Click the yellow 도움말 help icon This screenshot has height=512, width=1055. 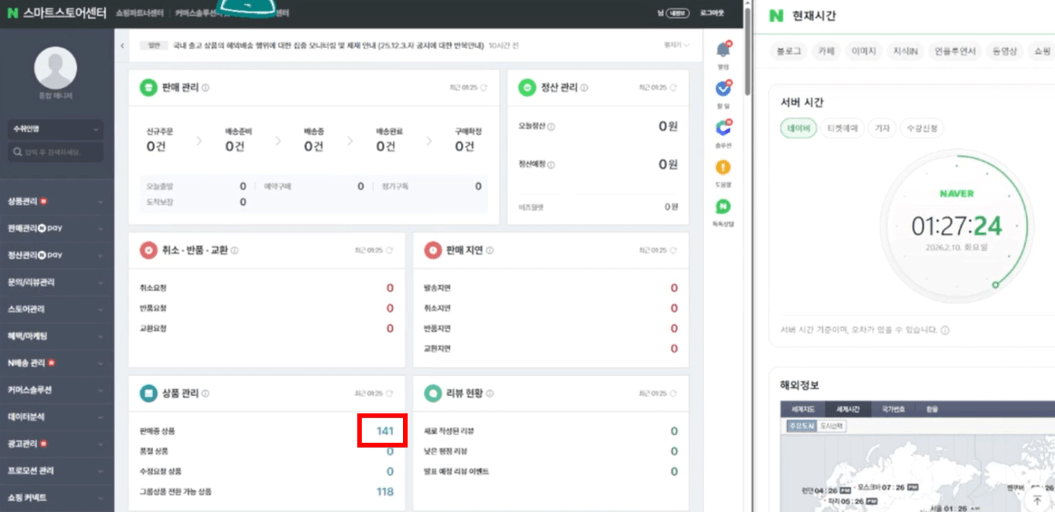tap(723, 167)
